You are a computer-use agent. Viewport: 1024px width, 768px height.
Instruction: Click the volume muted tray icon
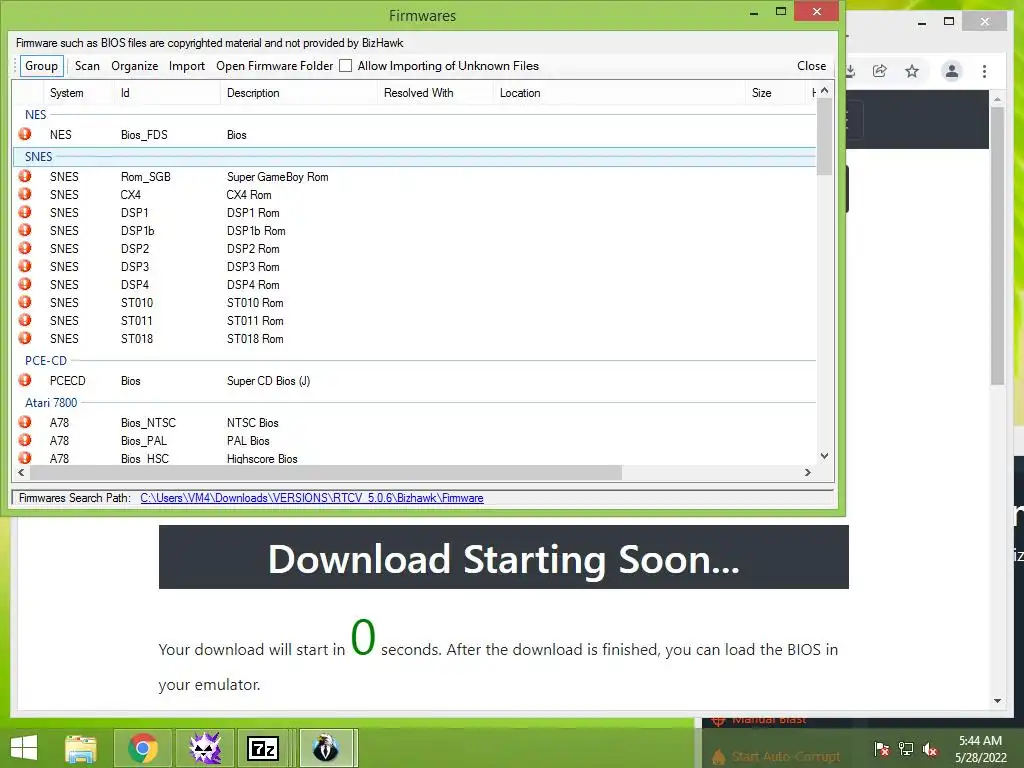point(930,749)
